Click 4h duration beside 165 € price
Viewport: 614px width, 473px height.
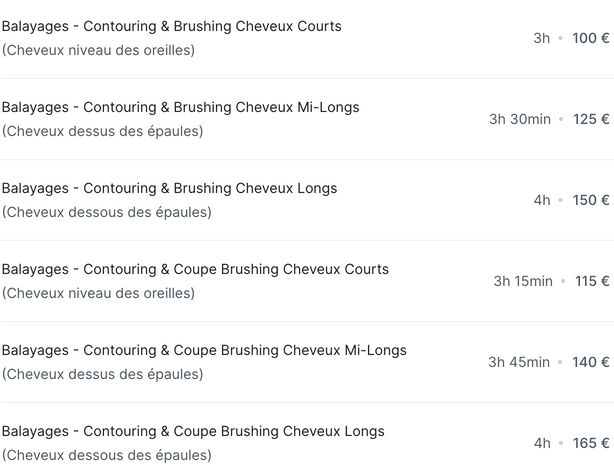(x=542, y=444)
